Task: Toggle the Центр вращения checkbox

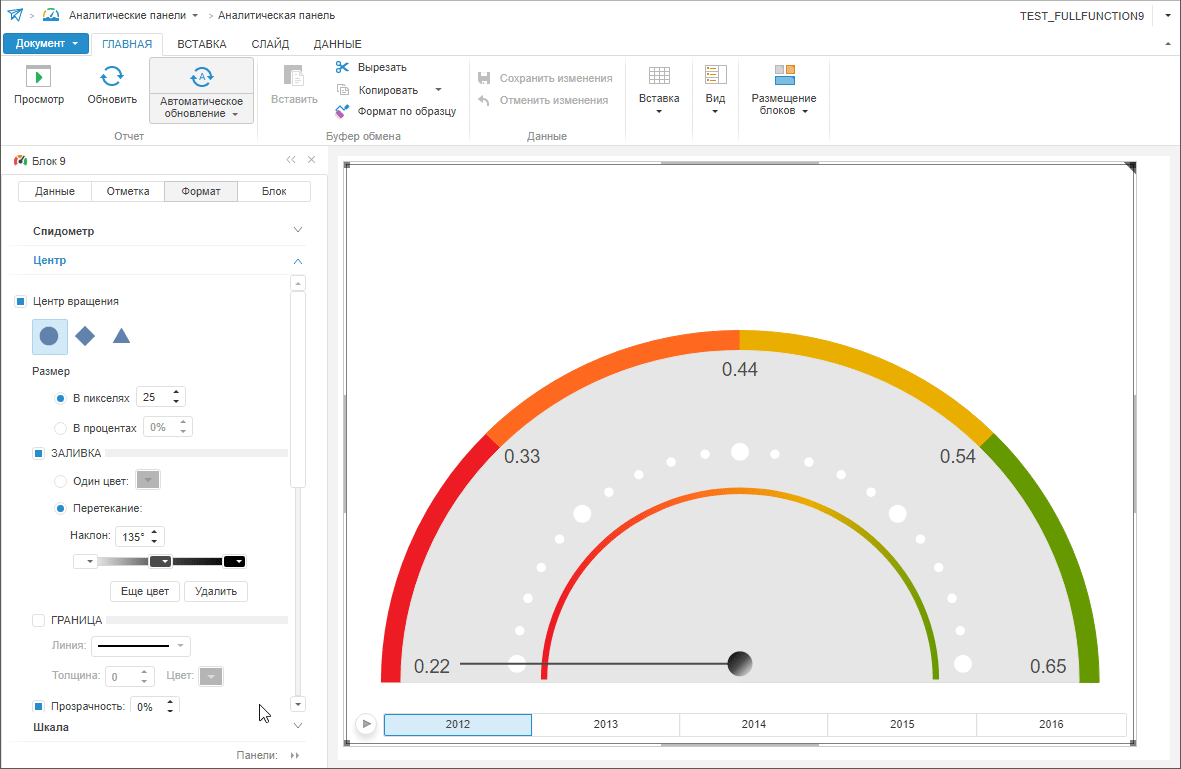Action: pyautogui.click(x=21, y=301)
